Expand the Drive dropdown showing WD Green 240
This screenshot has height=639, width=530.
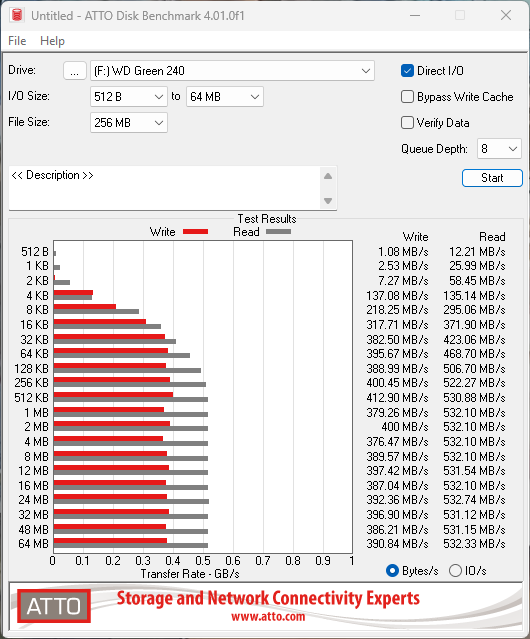pyautogui.click(x=232, y=71)
